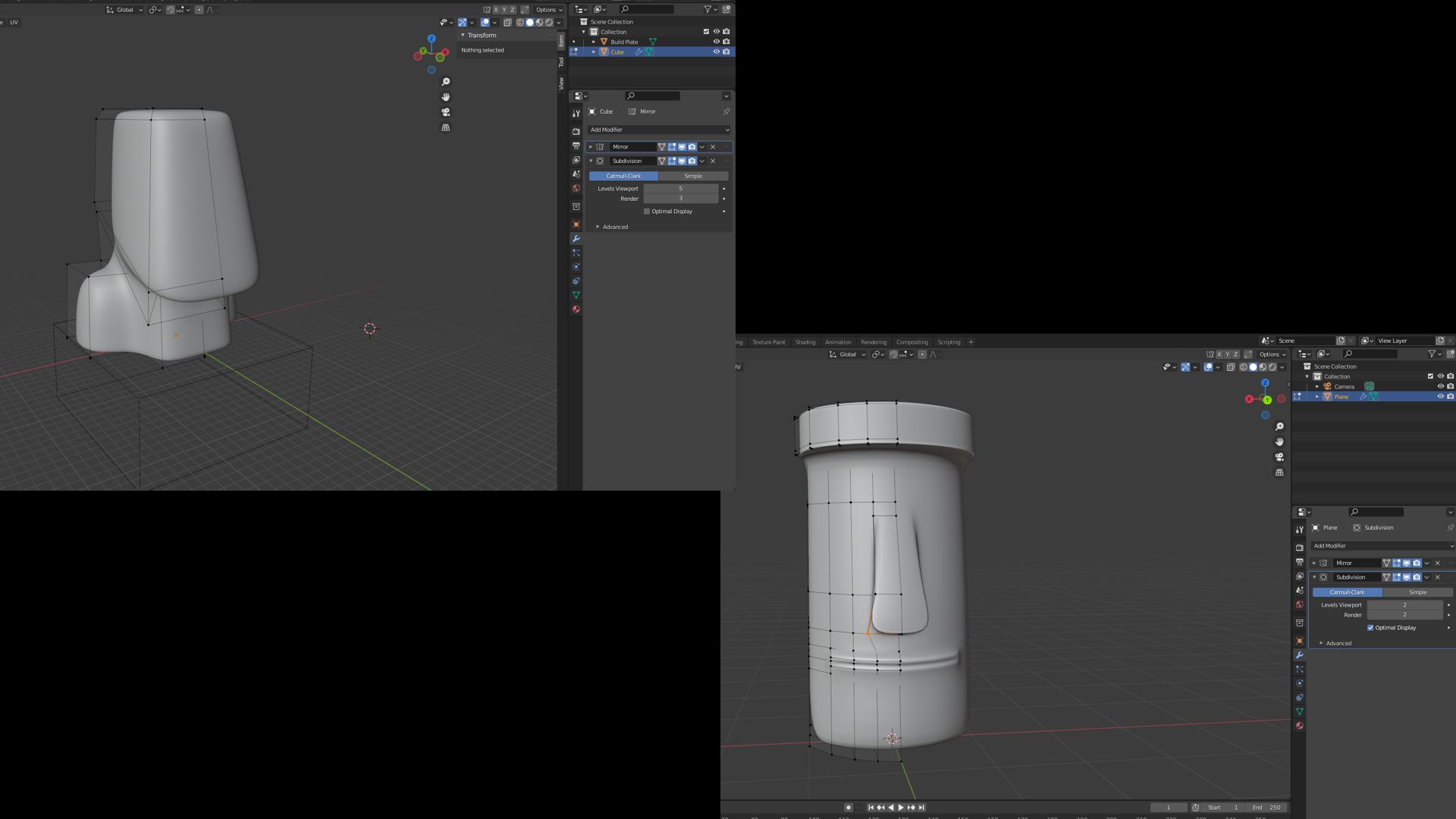Click blue Z axis on Plane window gizmo
Image resolution: width=1456 pixels, height=819 pixels.
(1265, 384)
